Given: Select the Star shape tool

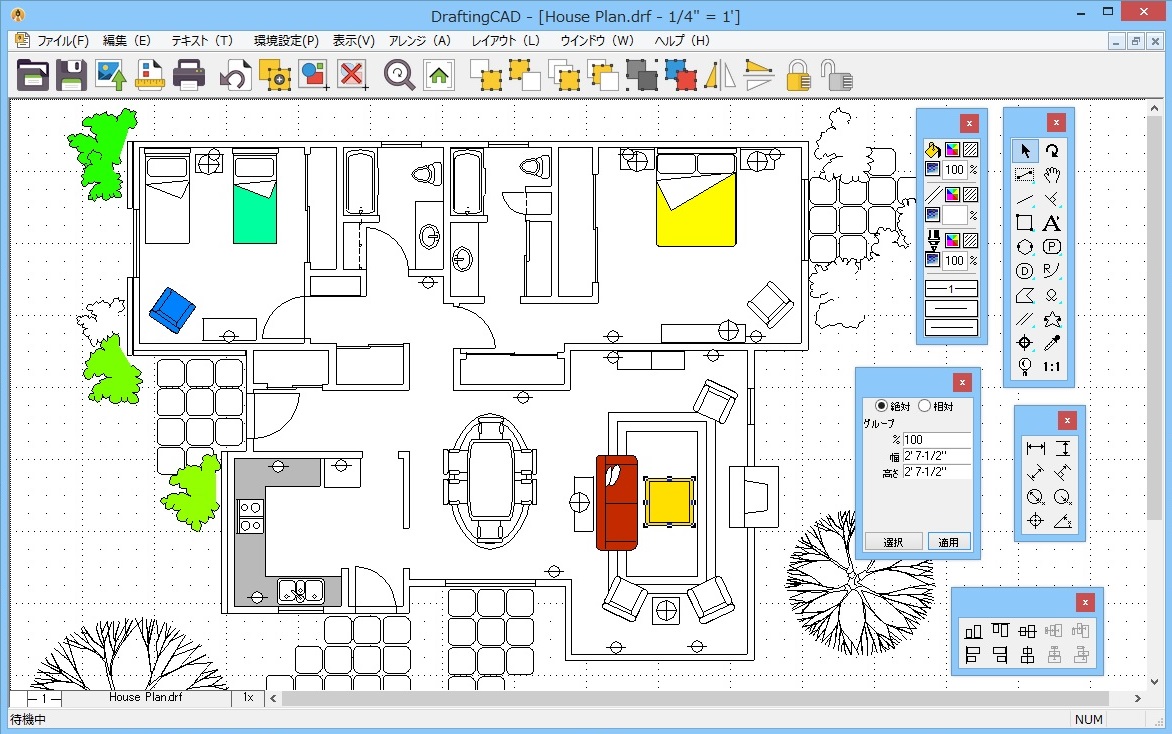Looking at the screenshot, I should (1051, 320).
